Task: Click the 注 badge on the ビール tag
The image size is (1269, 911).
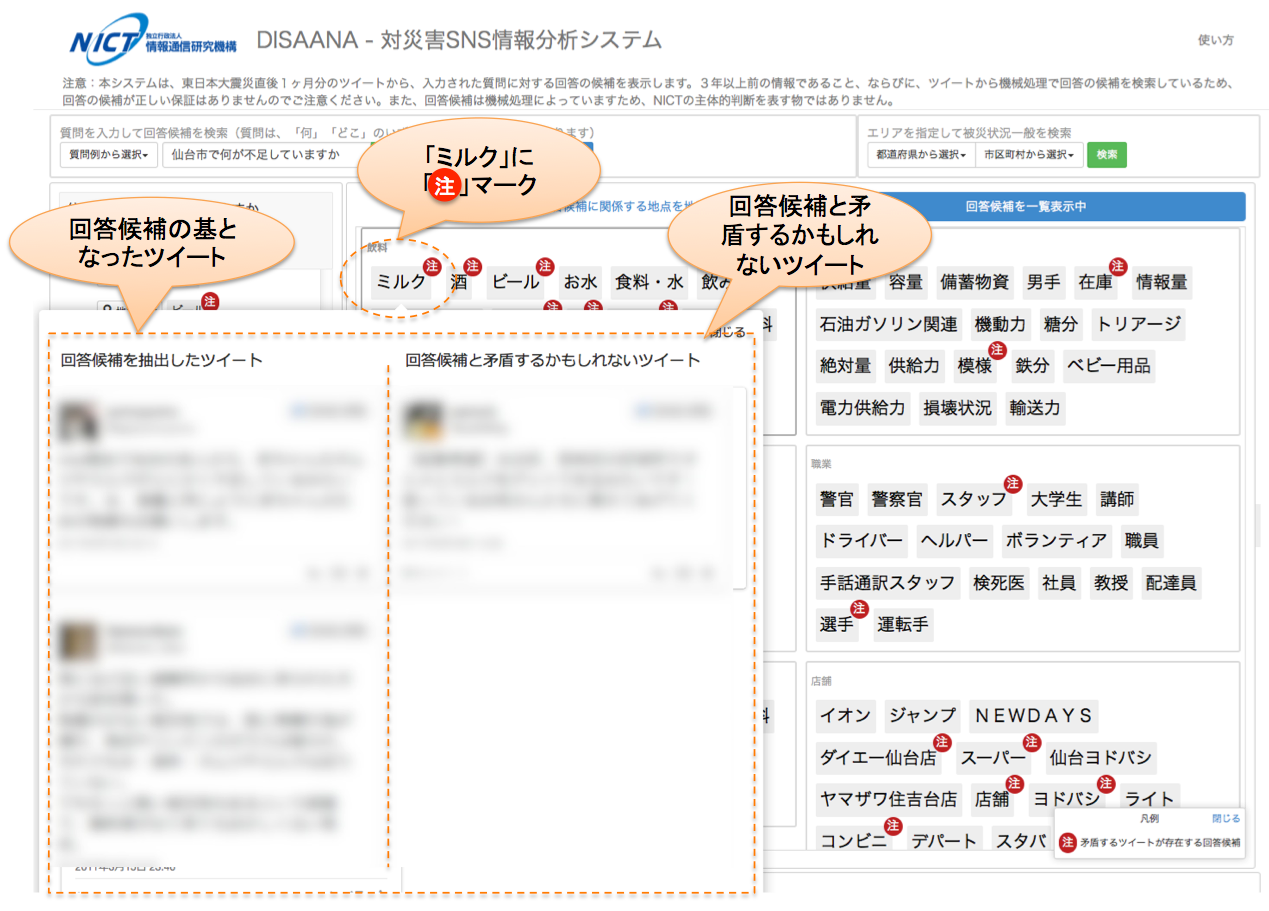Action: pos(545,266)
